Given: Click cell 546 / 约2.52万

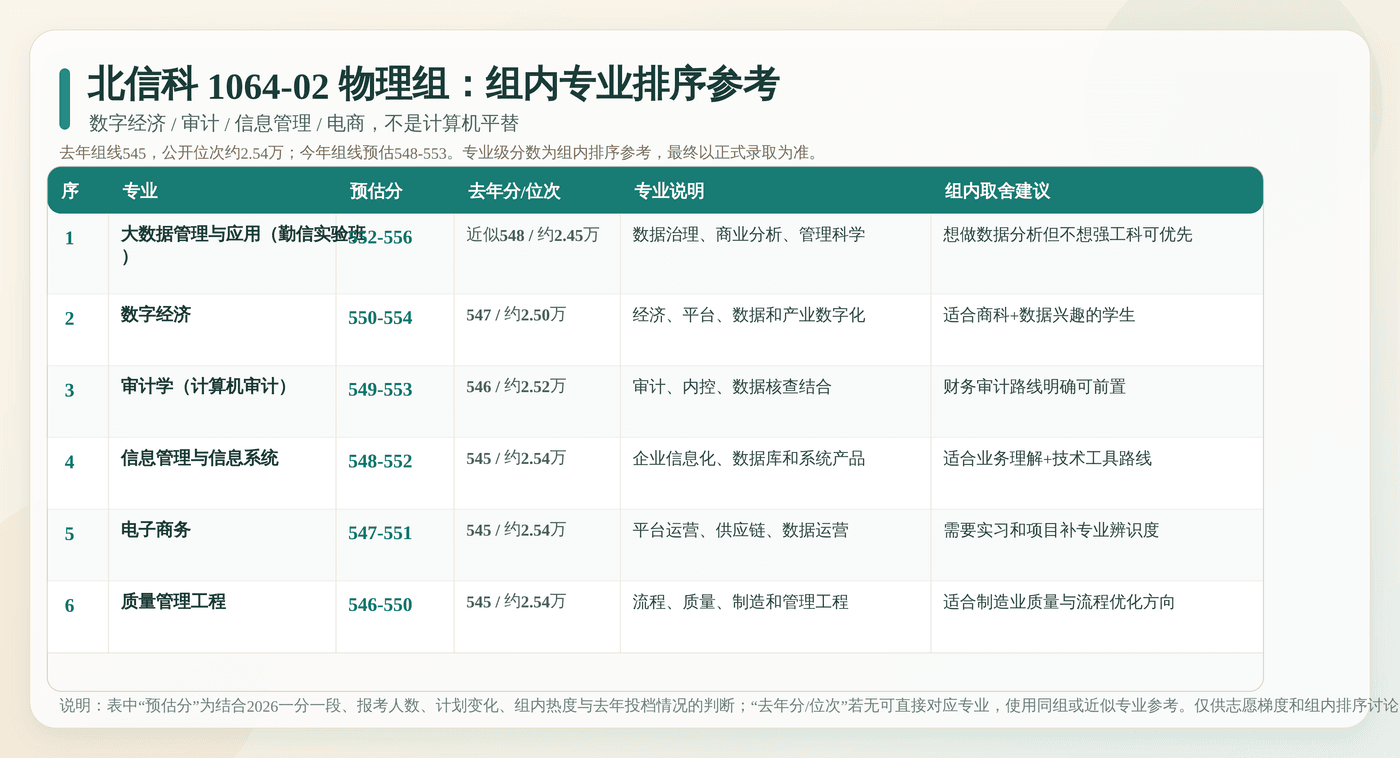Looking at the screenshot, I should (x=516, y=387).
